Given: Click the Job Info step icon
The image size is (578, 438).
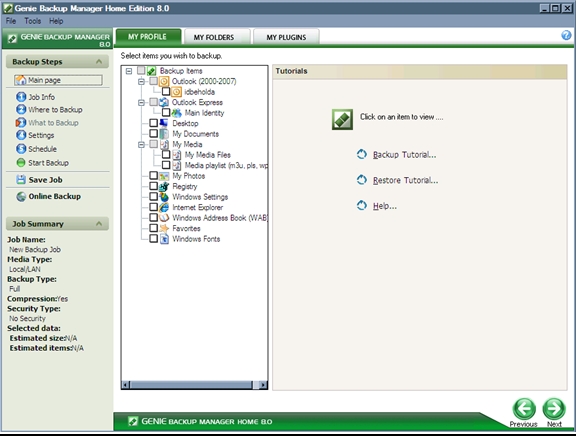Looking at the screenshot, I should tap(21, 97).
